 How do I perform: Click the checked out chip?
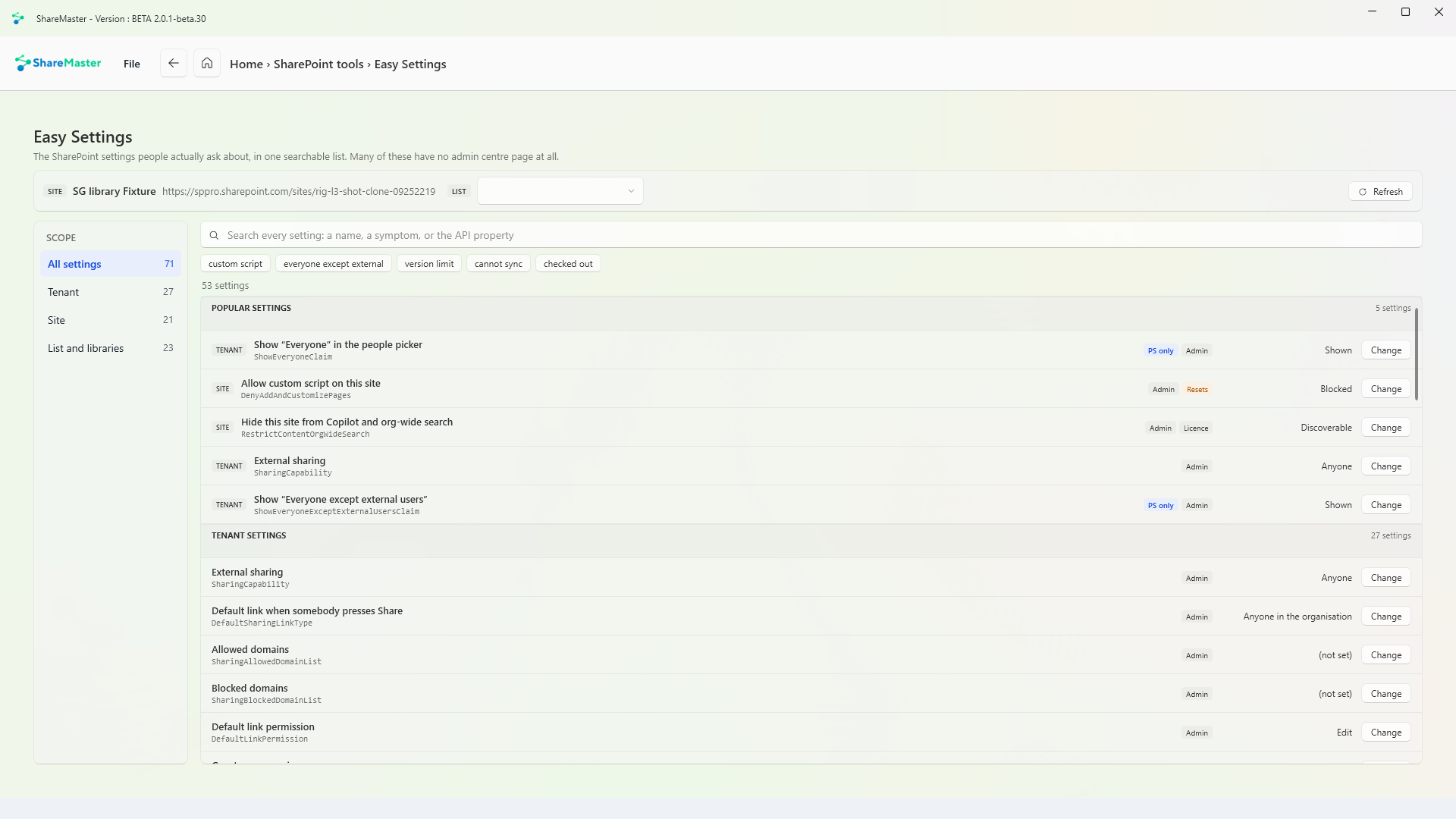pyautogui.click(x=568, y=264)
